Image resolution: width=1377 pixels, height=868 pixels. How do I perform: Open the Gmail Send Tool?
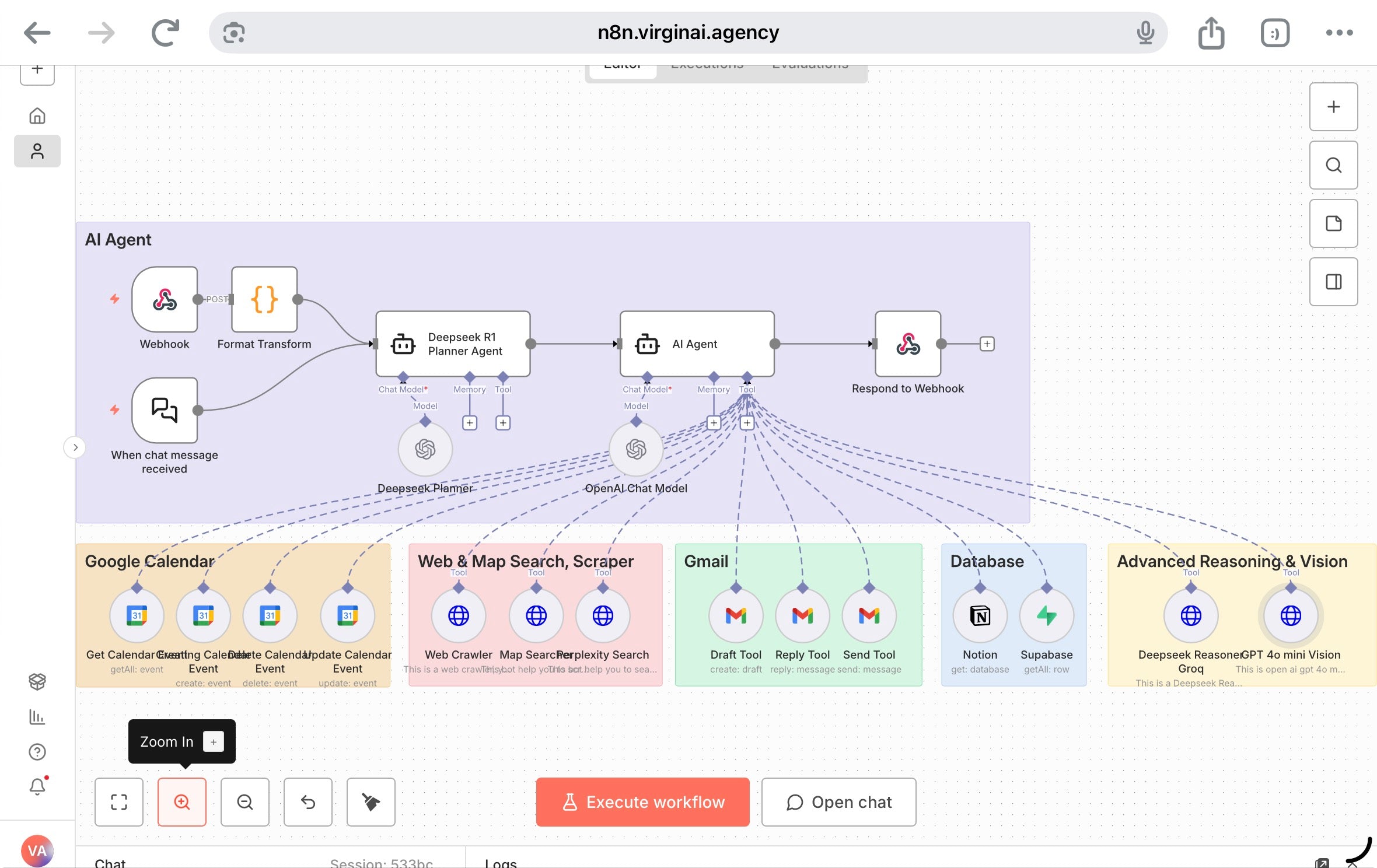[869, 615]
